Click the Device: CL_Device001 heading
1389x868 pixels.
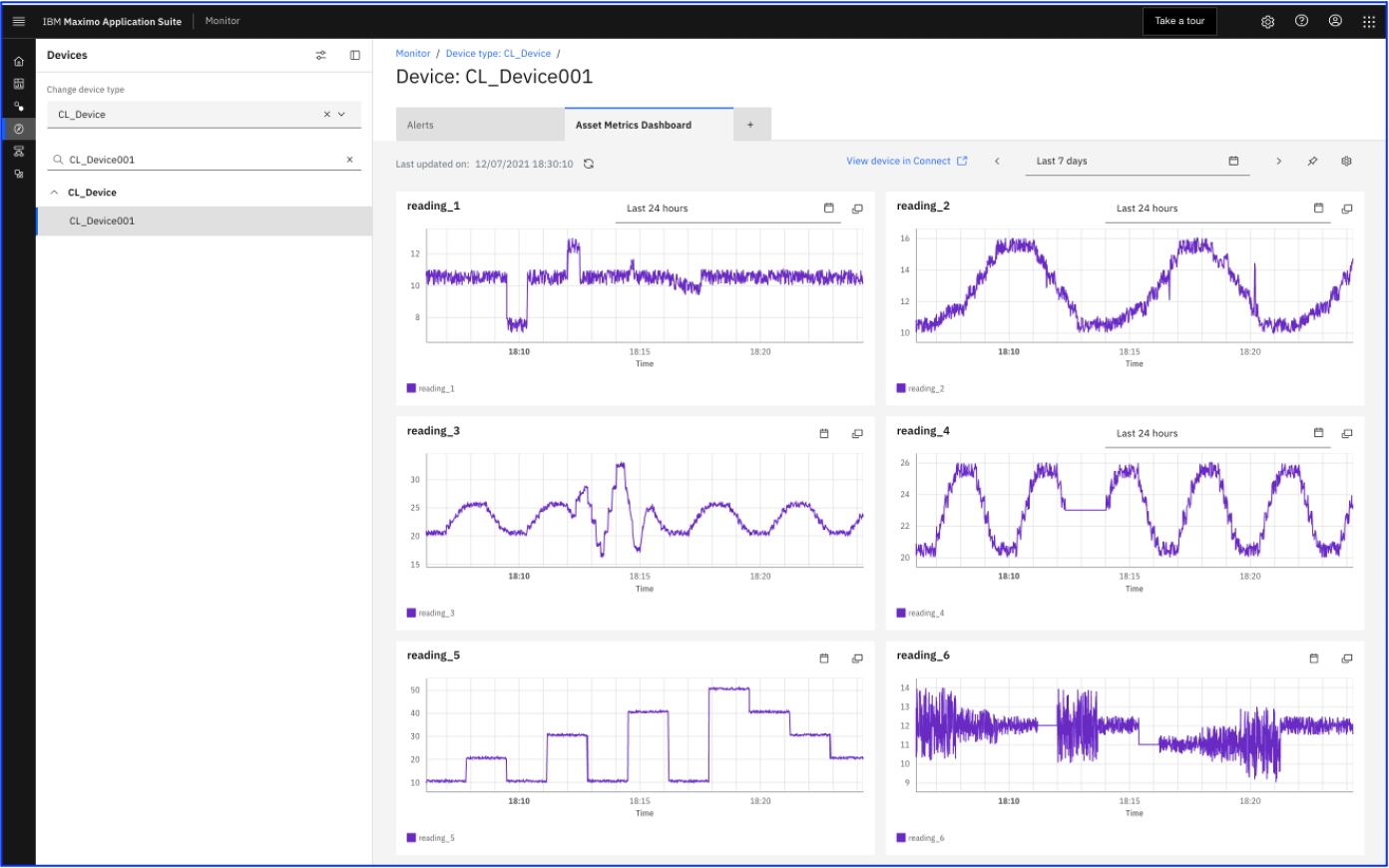tap(494, 77)
